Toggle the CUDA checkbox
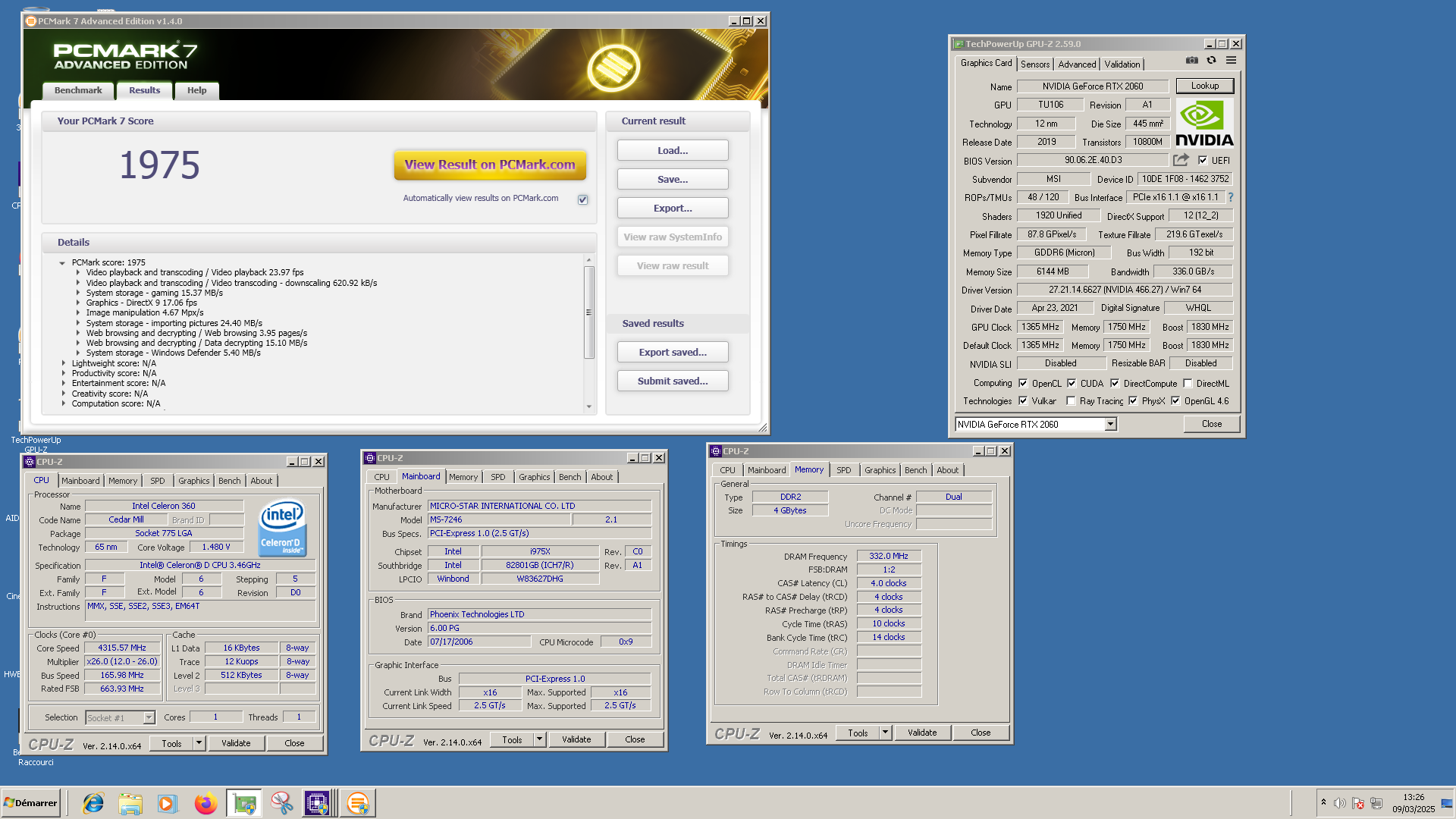This screenshot has height=819, width=1456. [x=1072, y=383]
